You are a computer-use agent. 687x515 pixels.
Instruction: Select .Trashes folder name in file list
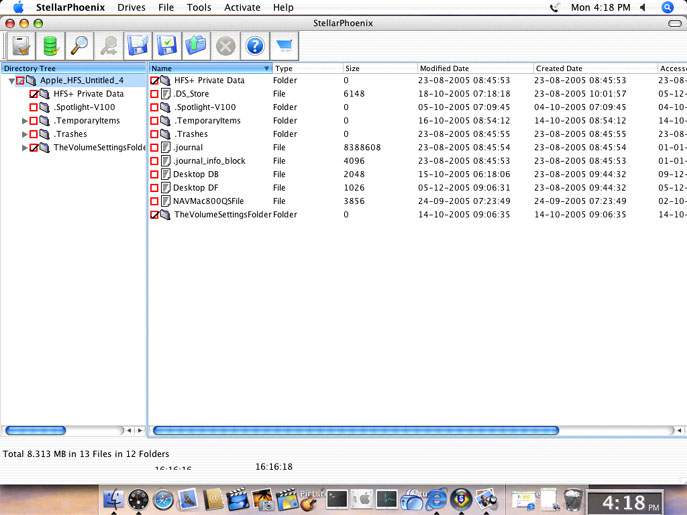point(191,134)
